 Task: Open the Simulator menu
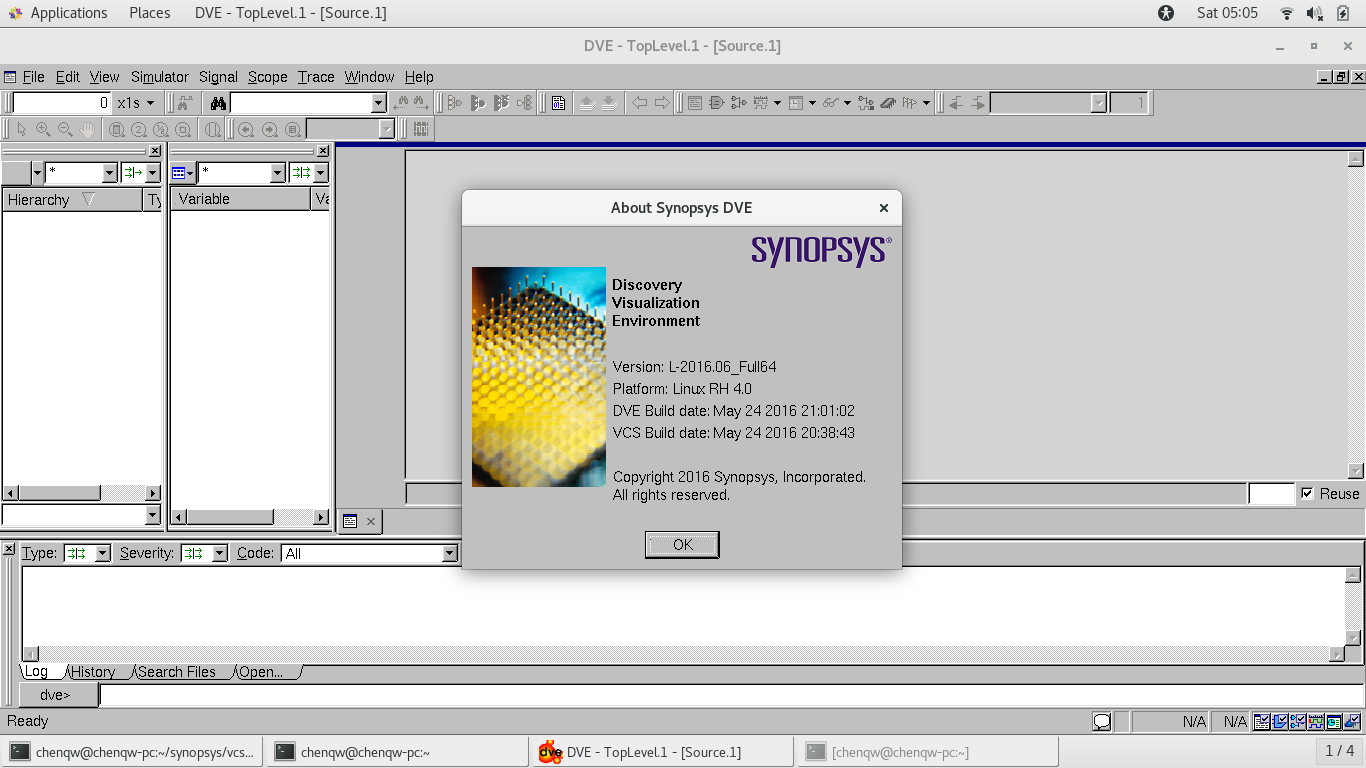pyautogui.click(x=160, y=77)
